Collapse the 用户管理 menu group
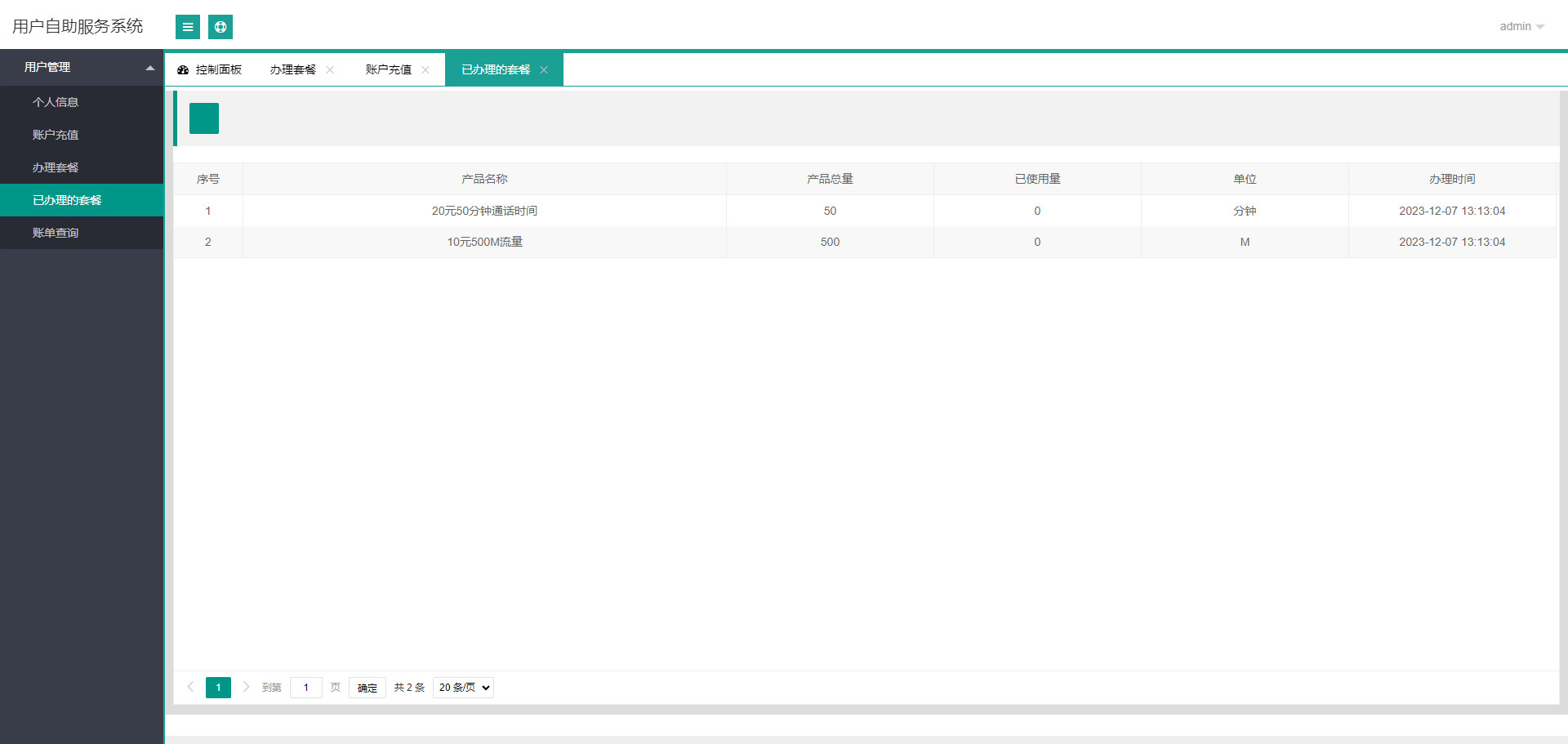This screenshot has width=1568, height=744. 82,67
